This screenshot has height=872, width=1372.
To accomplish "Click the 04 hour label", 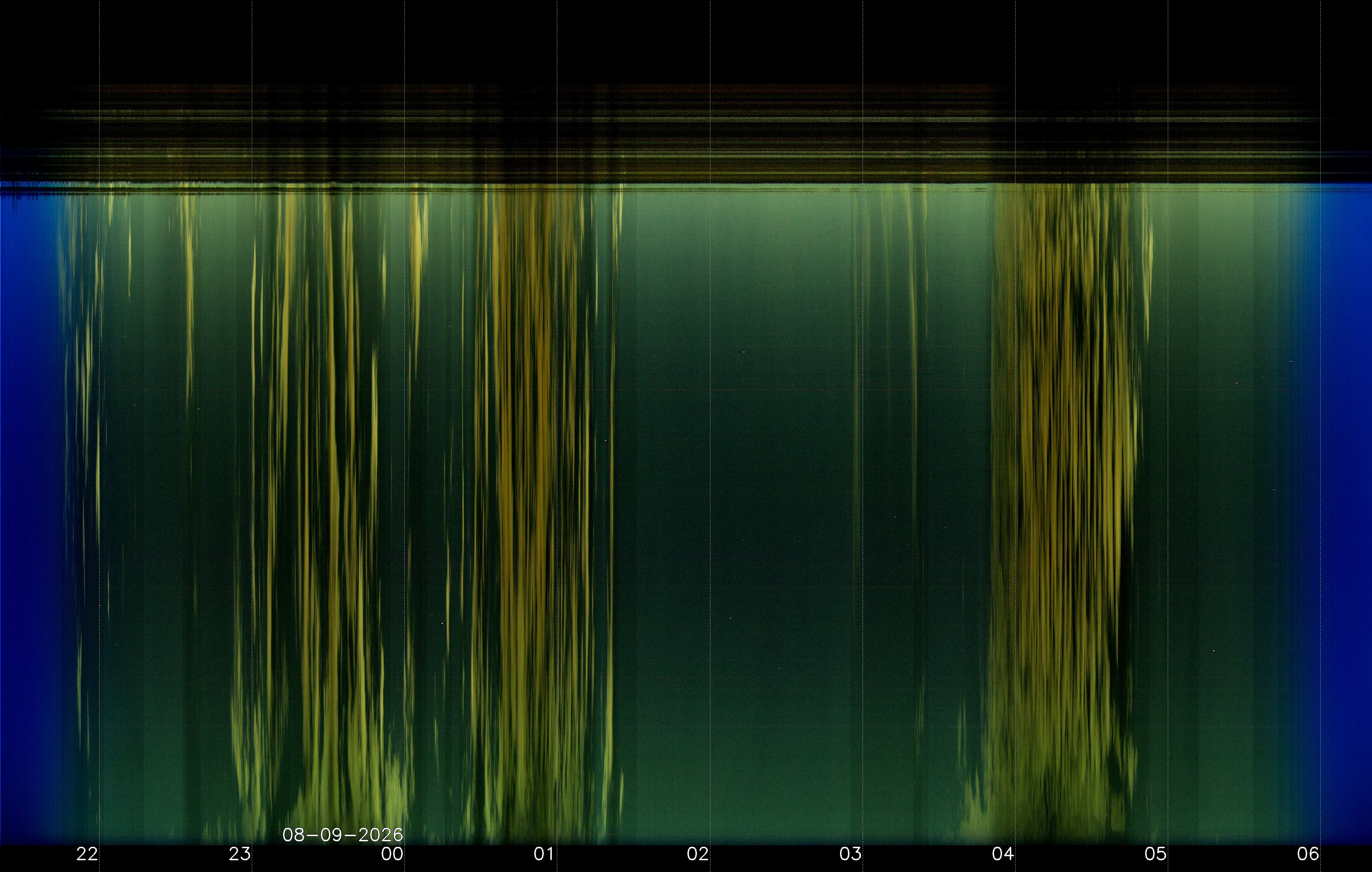I will pyautogui.click(x=1003, y=854).
